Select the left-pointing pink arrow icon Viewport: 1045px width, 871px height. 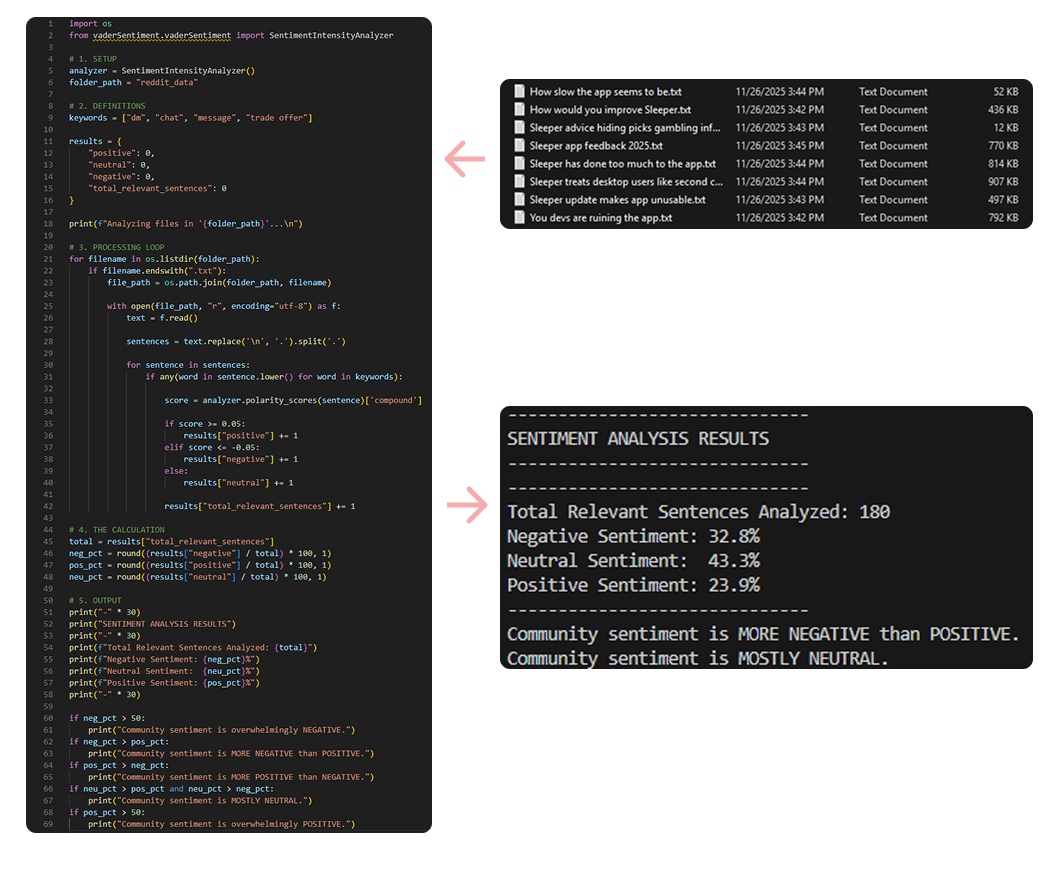pyautogui.click(x=464, y=158)
